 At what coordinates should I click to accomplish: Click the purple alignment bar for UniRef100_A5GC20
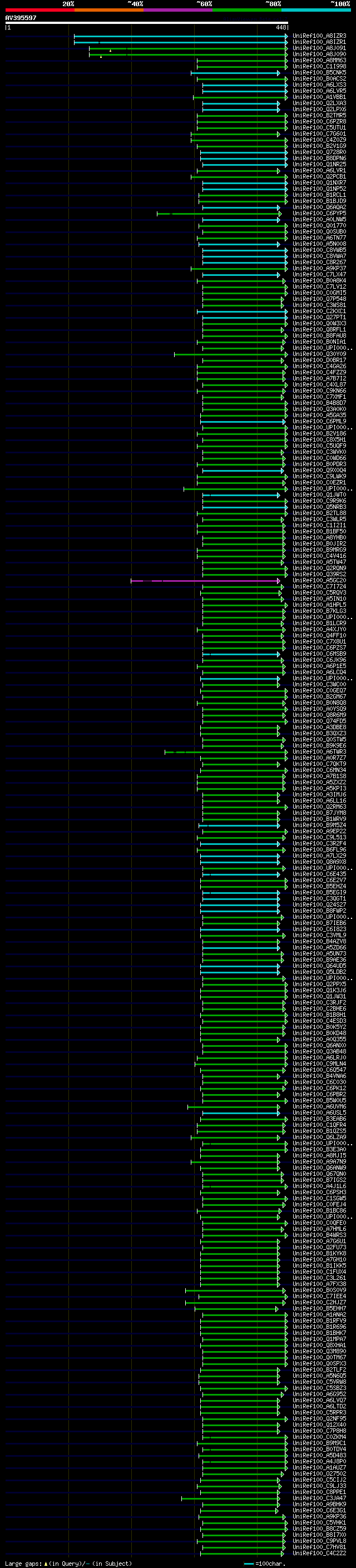[x=206, y=581]
